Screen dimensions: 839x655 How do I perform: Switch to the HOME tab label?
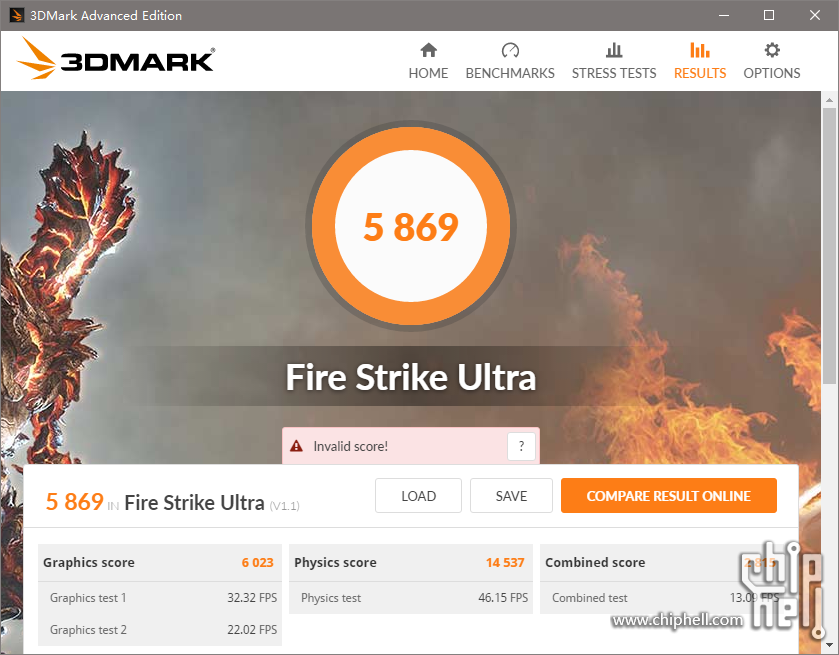428,73
